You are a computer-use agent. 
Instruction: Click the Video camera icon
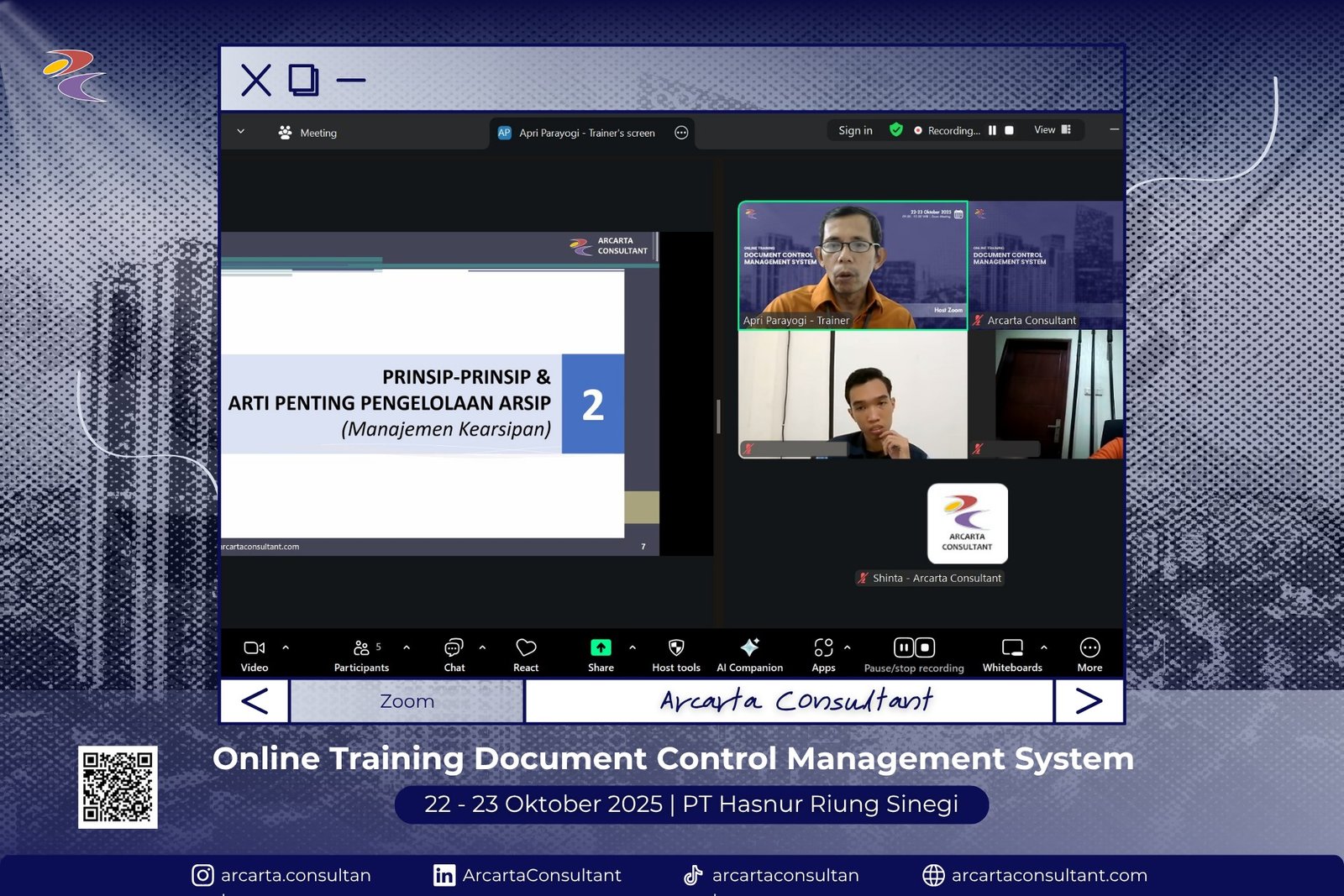pos(254,648)
